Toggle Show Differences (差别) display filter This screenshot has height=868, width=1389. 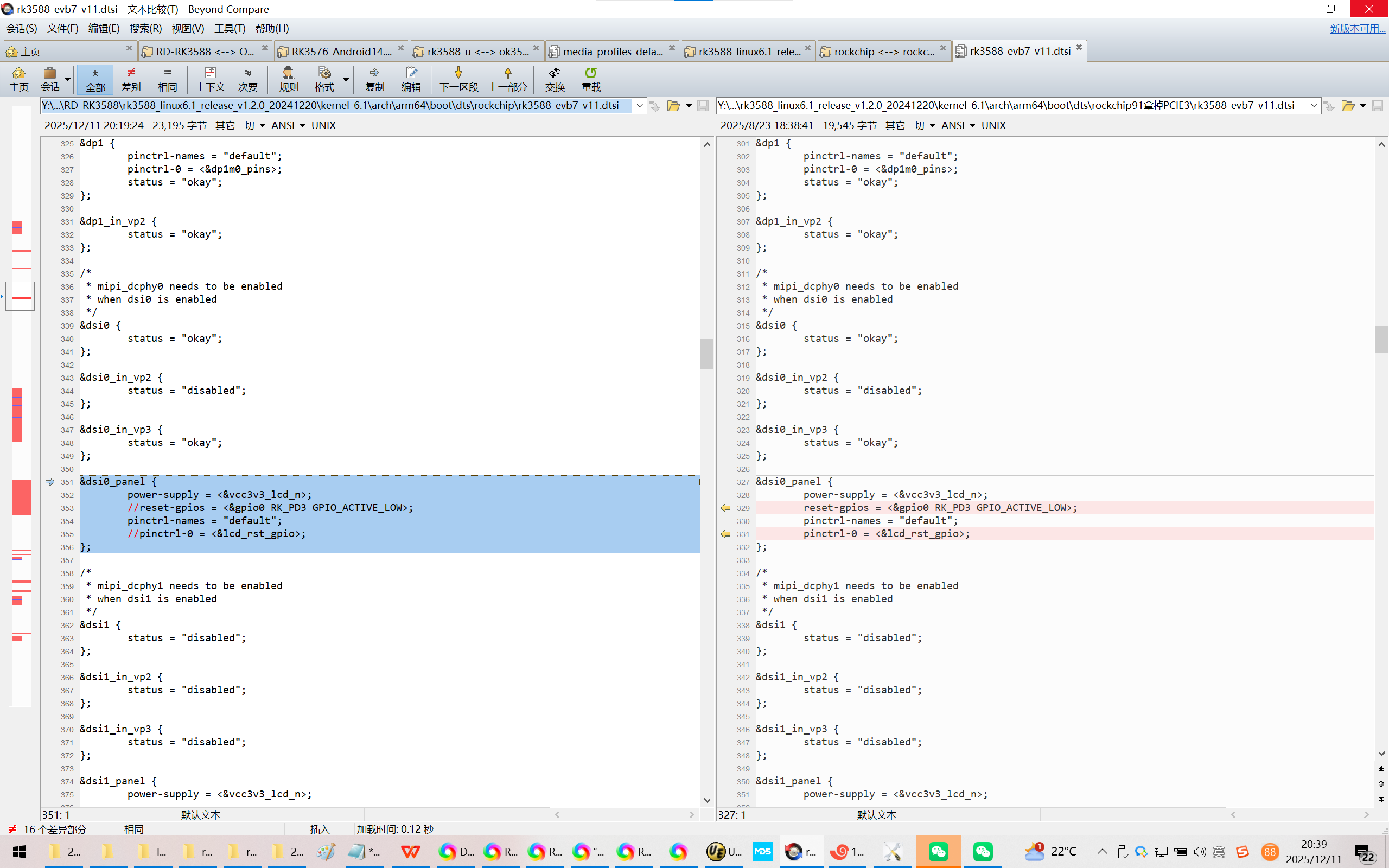(x=131, y=79)
